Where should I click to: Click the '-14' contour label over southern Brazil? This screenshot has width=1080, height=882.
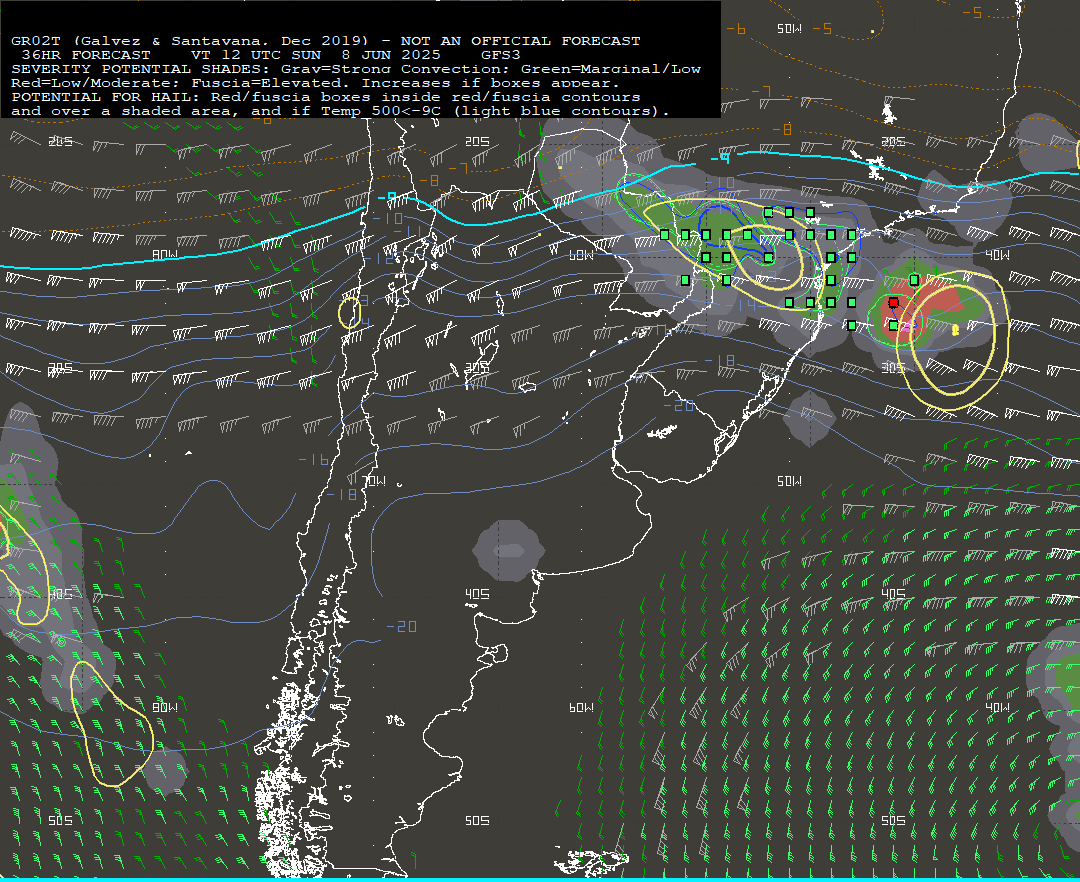tap(741, 304)
